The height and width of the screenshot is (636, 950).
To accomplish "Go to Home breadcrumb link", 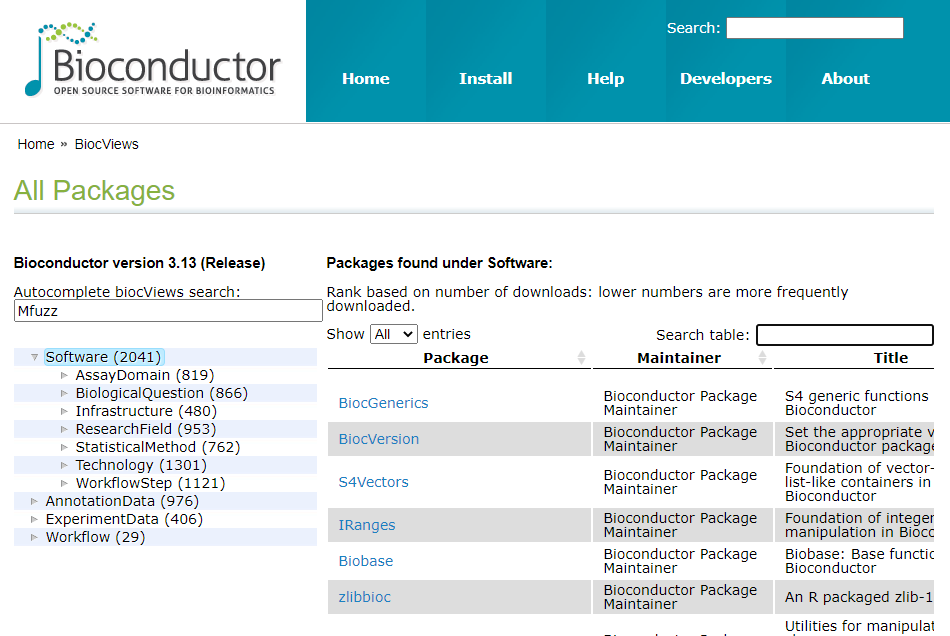I will tap(36, 144).
